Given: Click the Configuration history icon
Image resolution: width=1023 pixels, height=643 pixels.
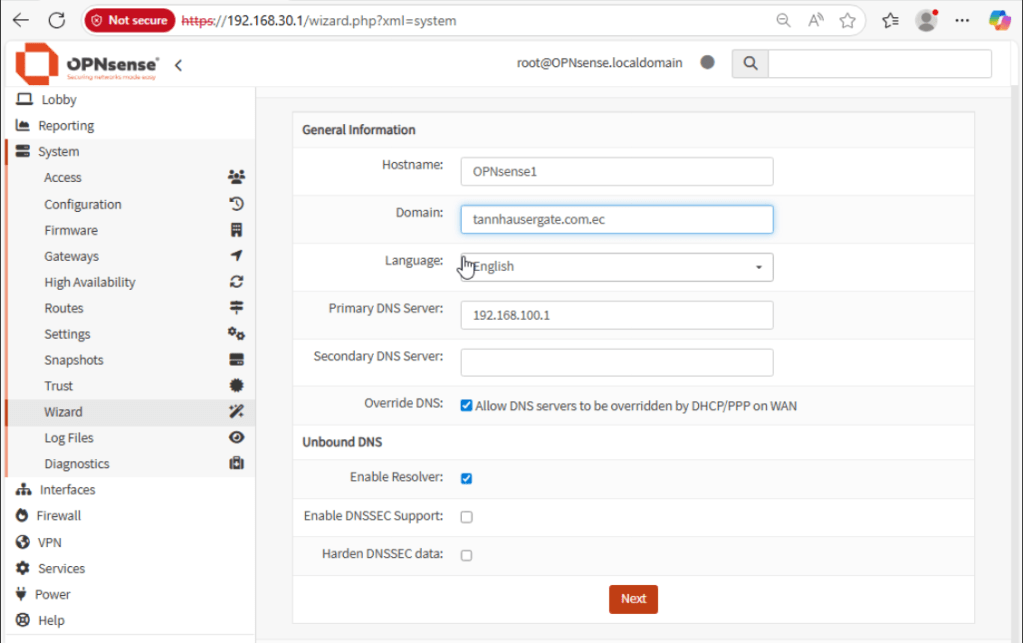Looking at the screenshot, I should coord(236,204).
